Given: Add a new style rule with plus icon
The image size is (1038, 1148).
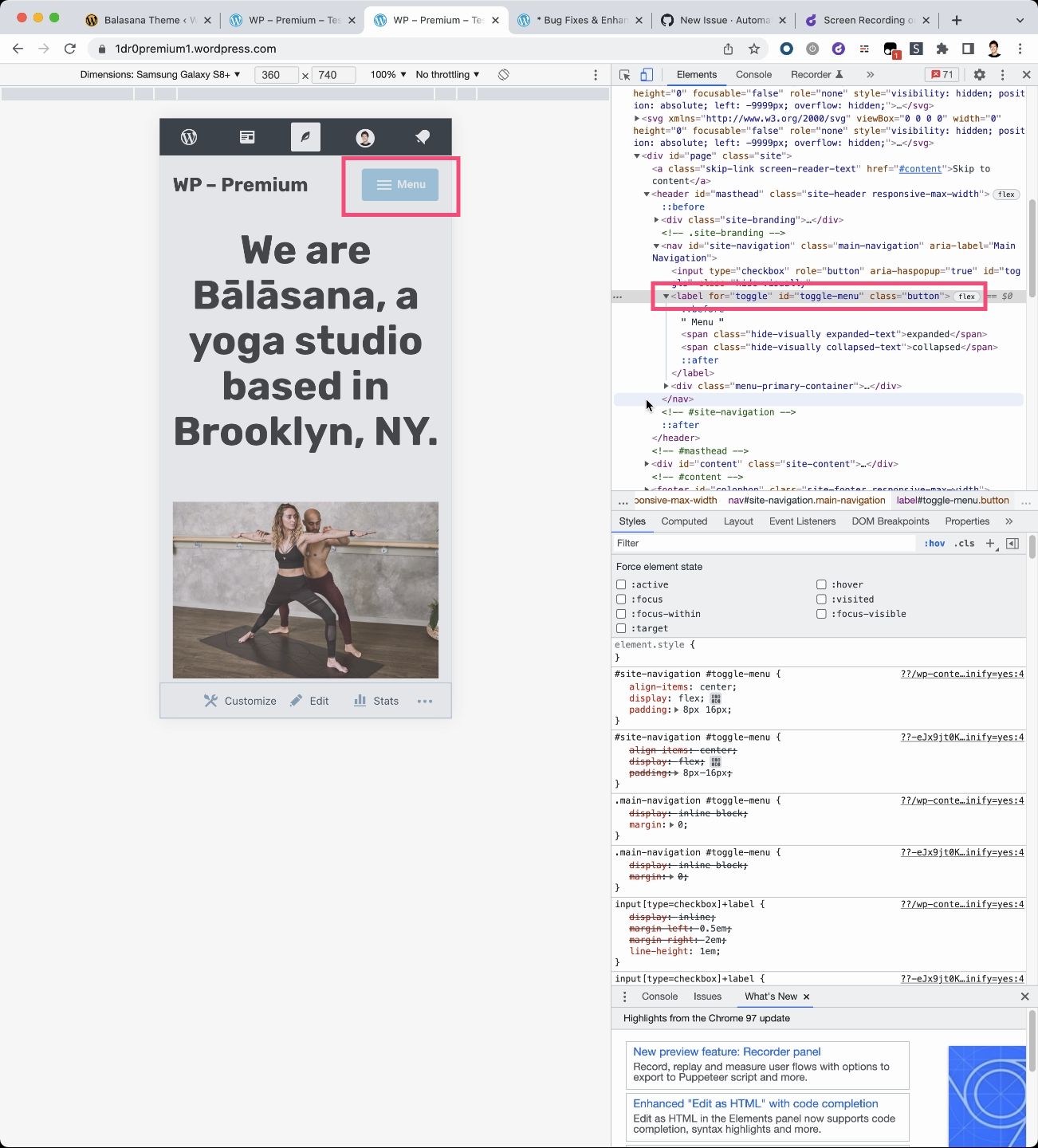Looking at the screenshot, I should (990, 543).
